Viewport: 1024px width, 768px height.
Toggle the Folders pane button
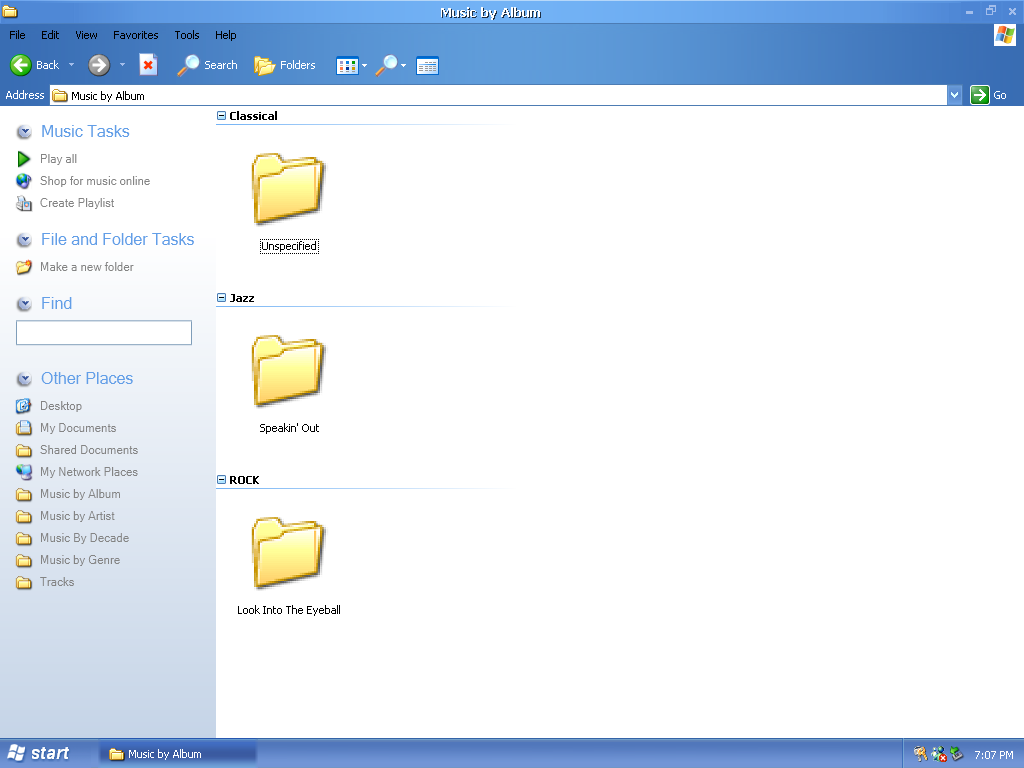click(x=285, y=65)
